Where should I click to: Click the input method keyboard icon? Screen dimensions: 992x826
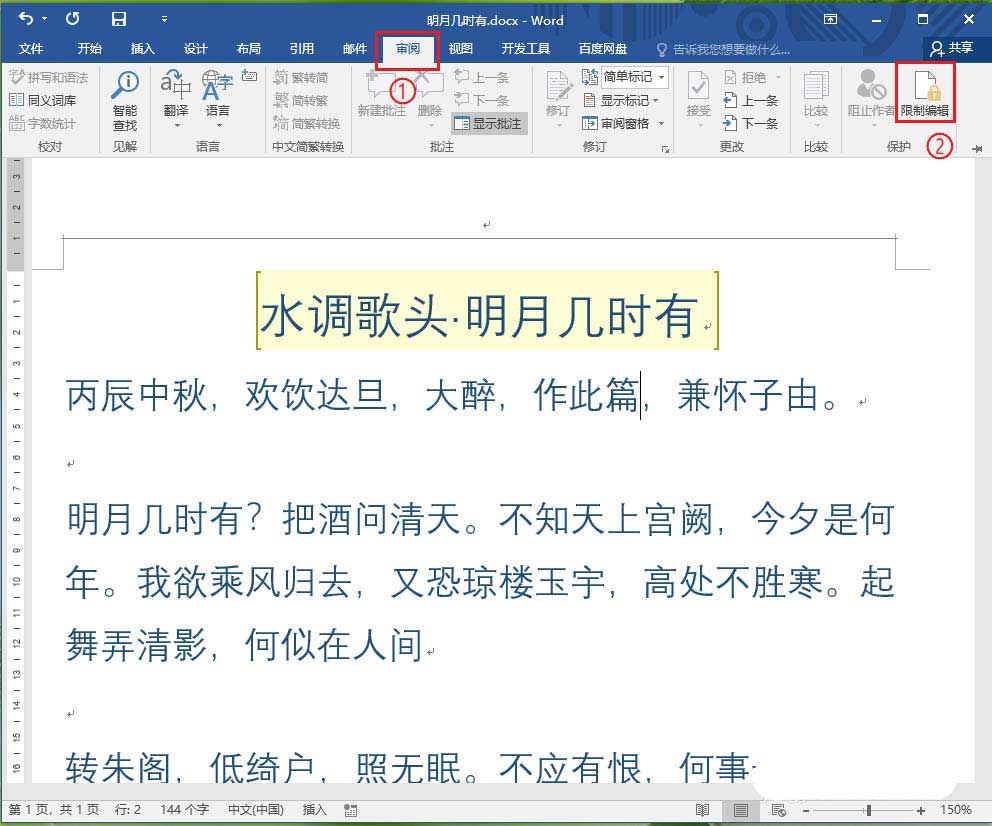point(249,76)
